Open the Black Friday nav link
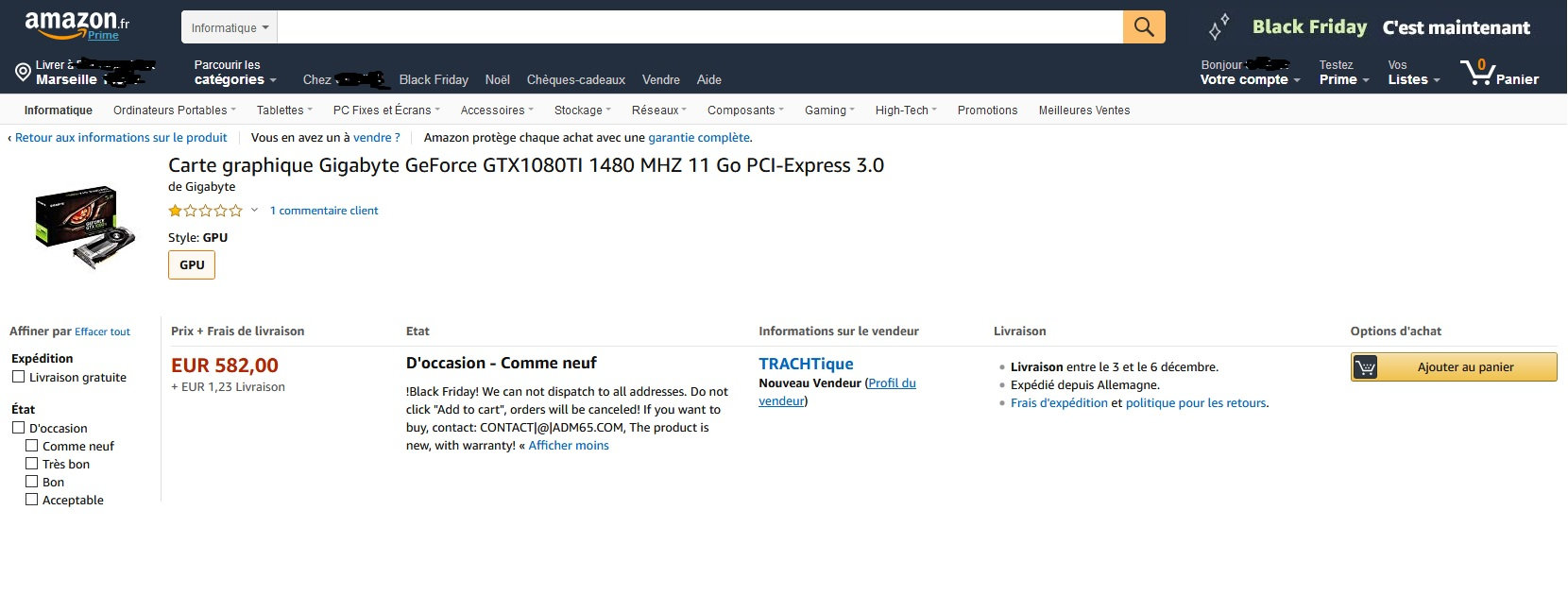This screenshot has height=612, width=1568. point(434,80)
